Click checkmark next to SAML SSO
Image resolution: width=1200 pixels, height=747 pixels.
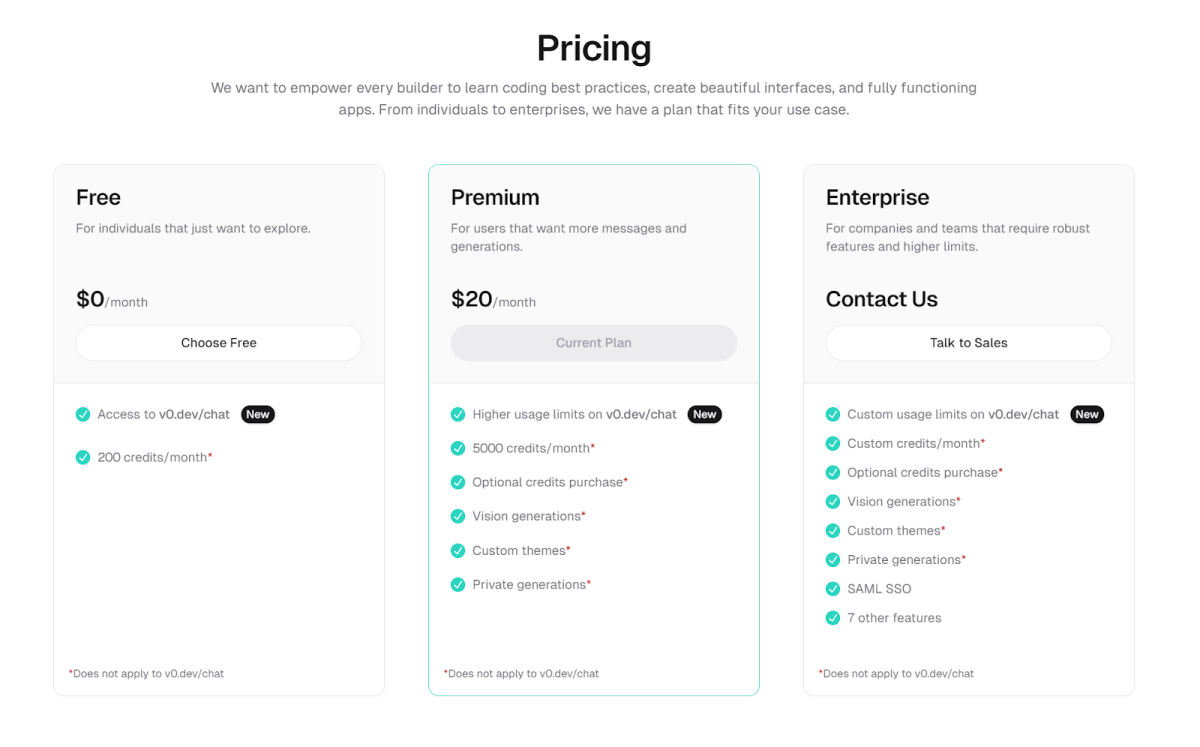pos(833,589)
